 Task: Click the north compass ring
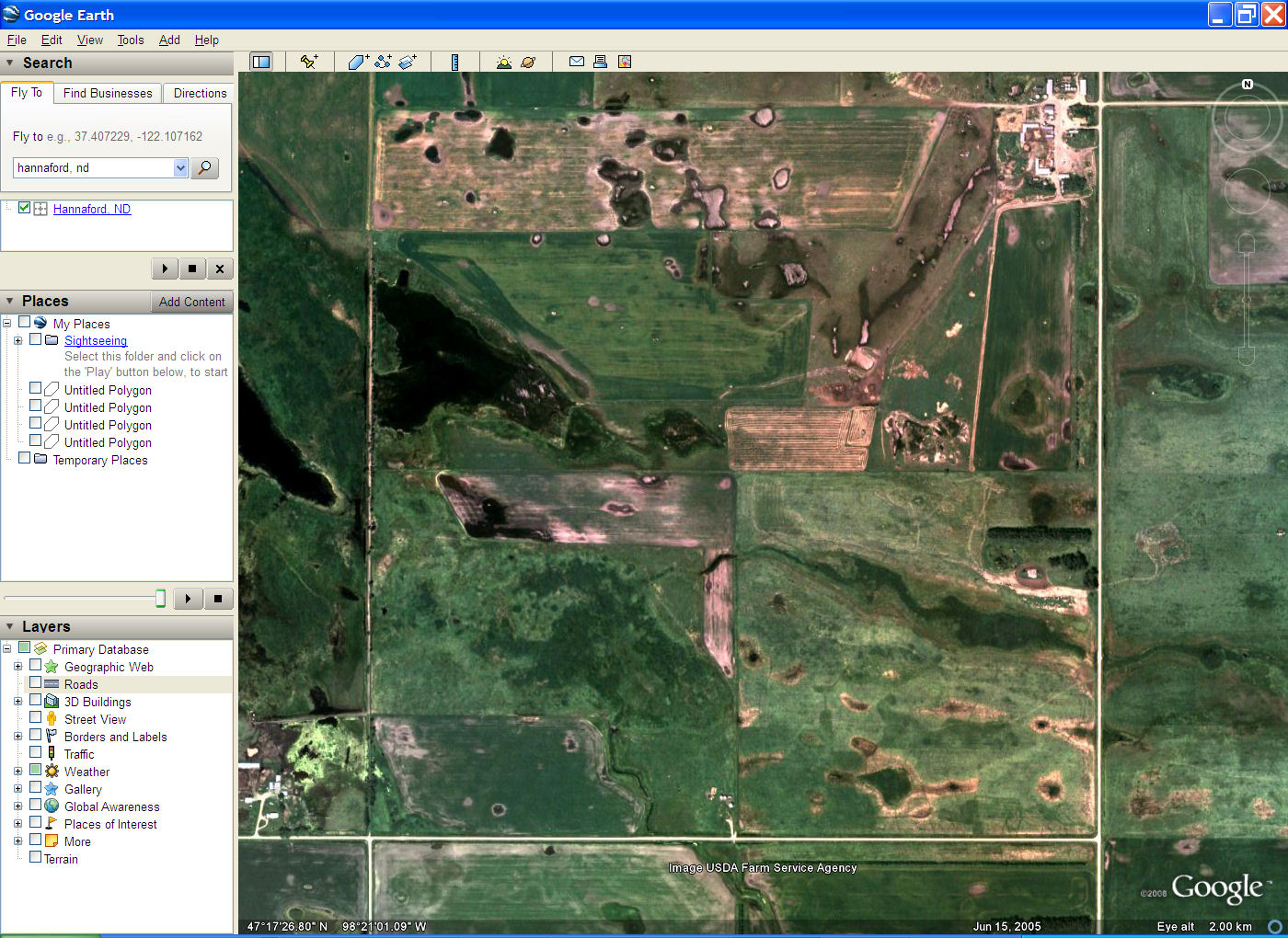(x=1247, y=117)
